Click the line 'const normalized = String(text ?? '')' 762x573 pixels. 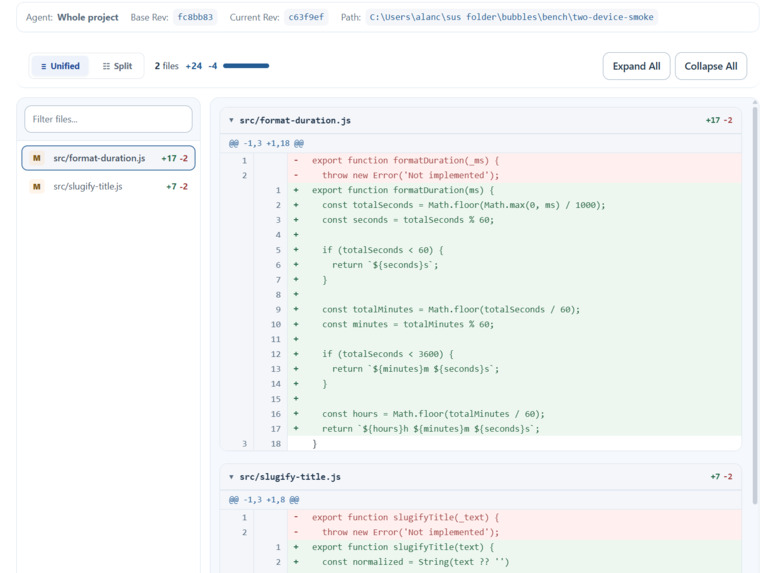pos(481,562)
